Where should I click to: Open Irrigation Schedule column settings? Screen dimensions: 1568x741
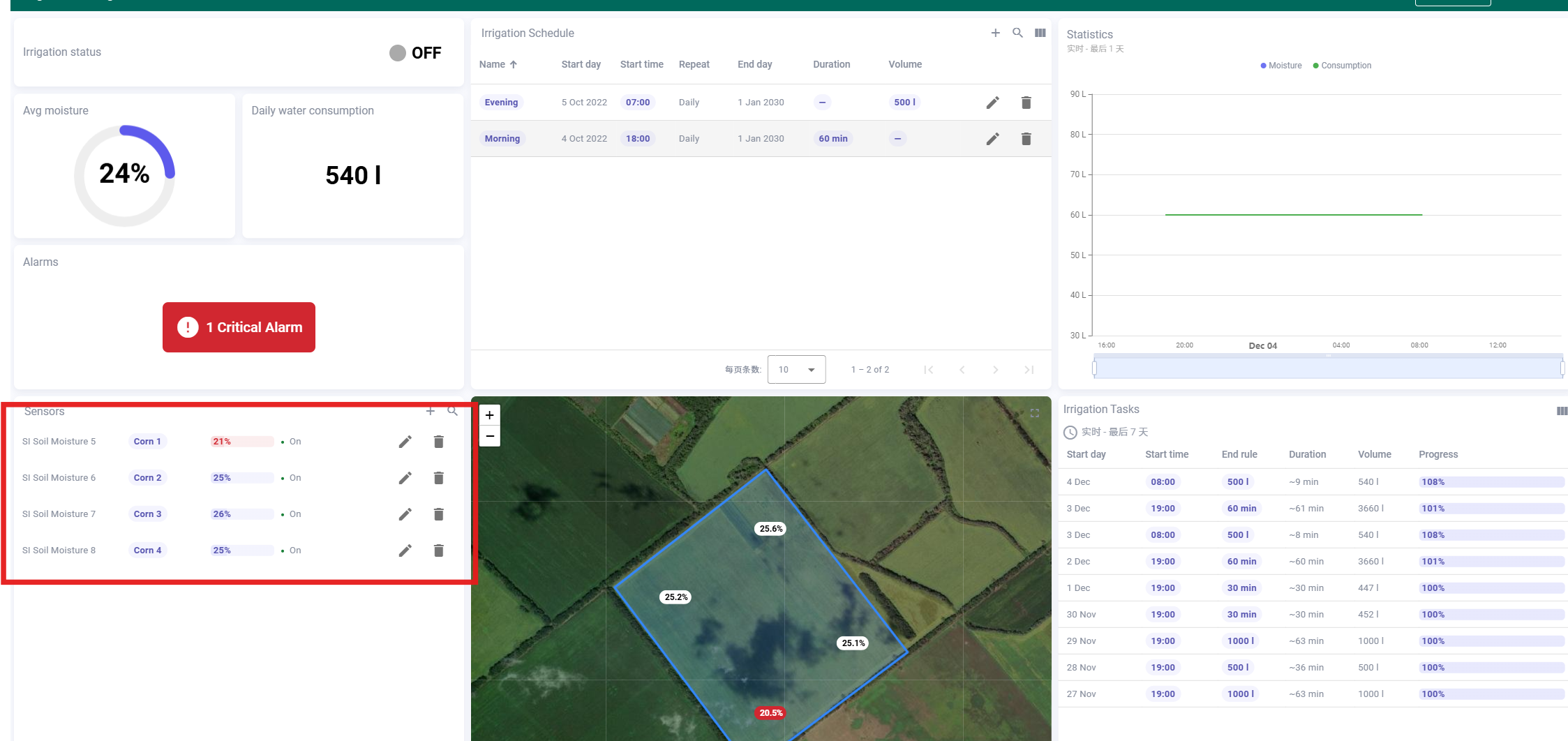(1040, 33)
